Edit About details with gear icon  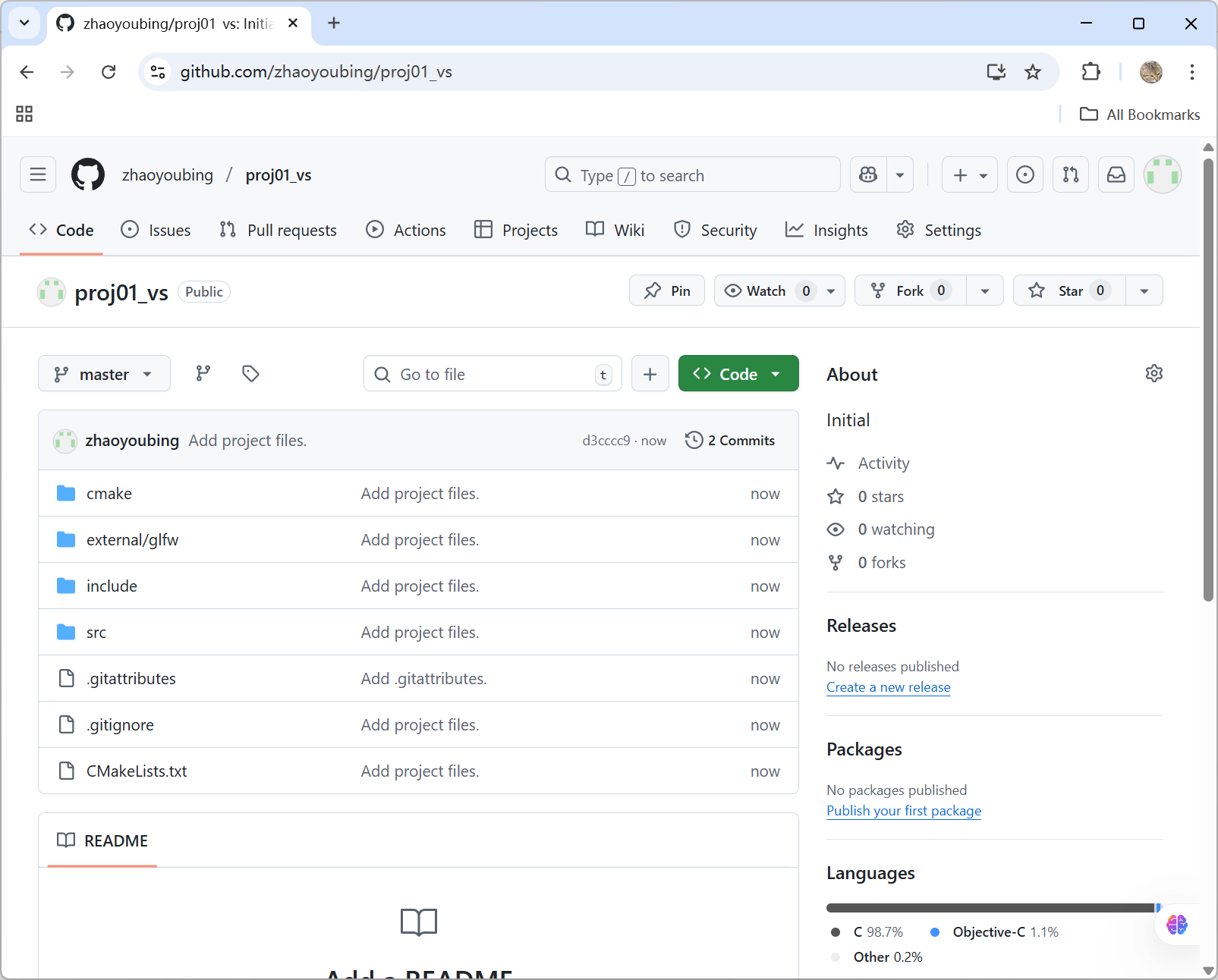[1153, 374]
